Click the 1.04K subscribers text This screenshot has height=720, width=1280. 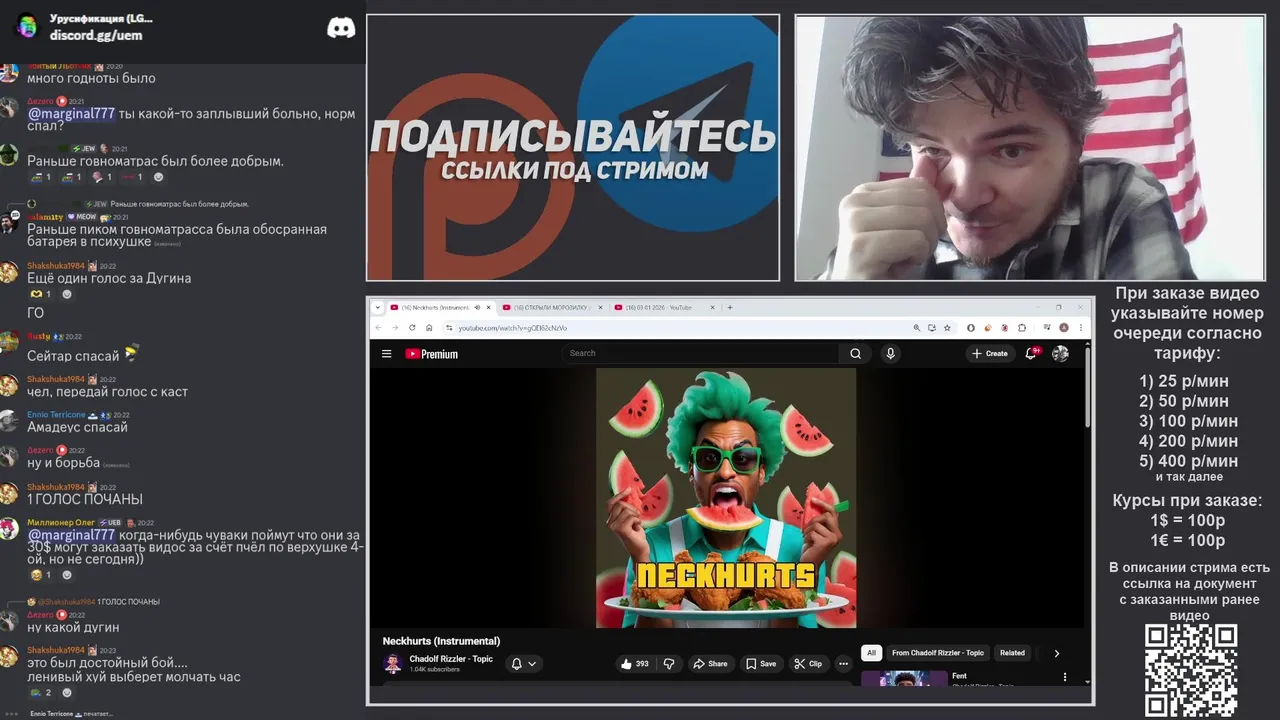tap(434, 669)
